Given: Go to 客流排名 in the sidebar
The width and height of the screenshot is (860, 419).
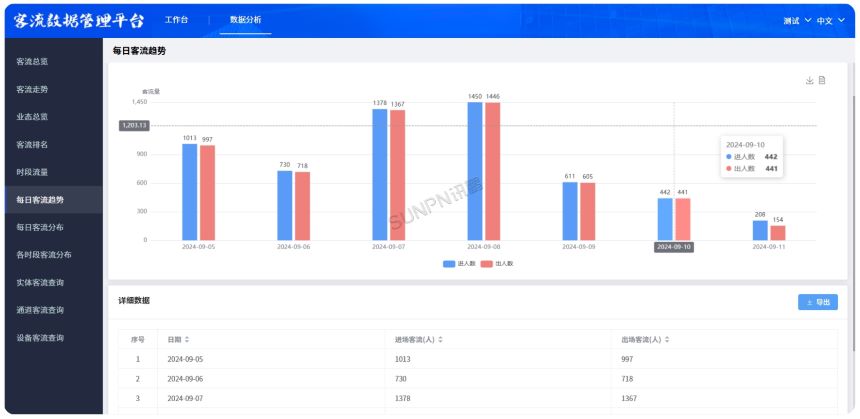Looking at the screenshot, I should pos(32,144).
